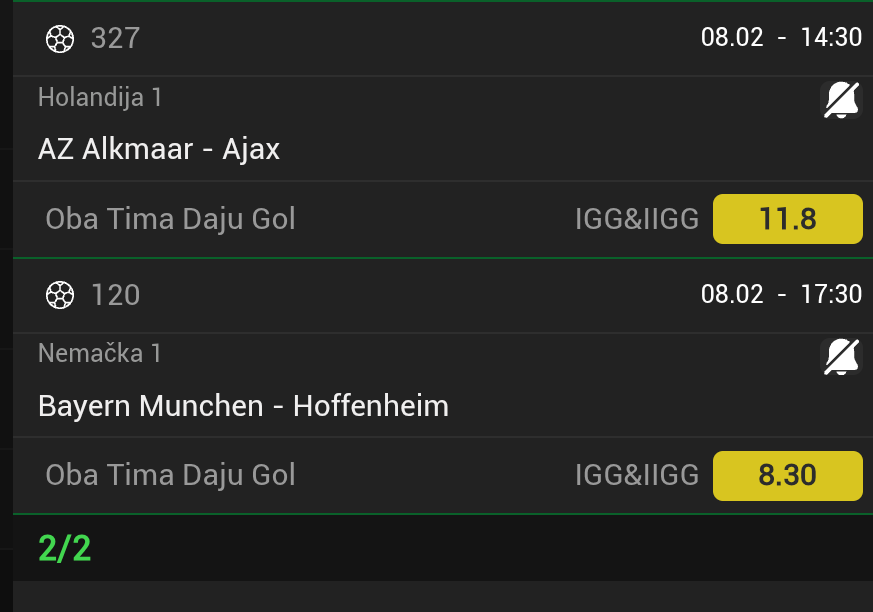Click the green 2/2 counter

(x=65, y=548)
